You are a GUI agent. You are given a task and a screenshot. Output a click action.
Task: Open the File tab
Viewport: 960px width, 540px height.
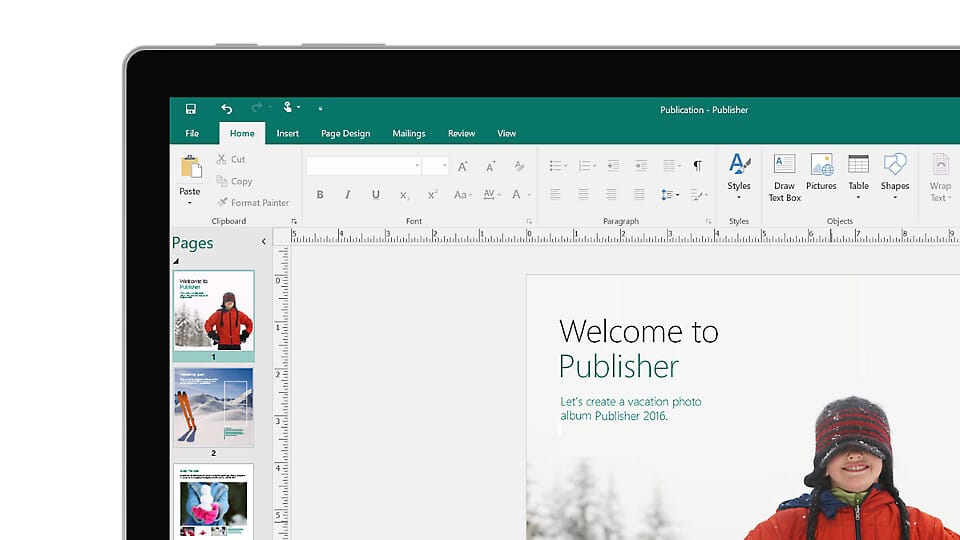pyautogui.click(x=192, y=133)
